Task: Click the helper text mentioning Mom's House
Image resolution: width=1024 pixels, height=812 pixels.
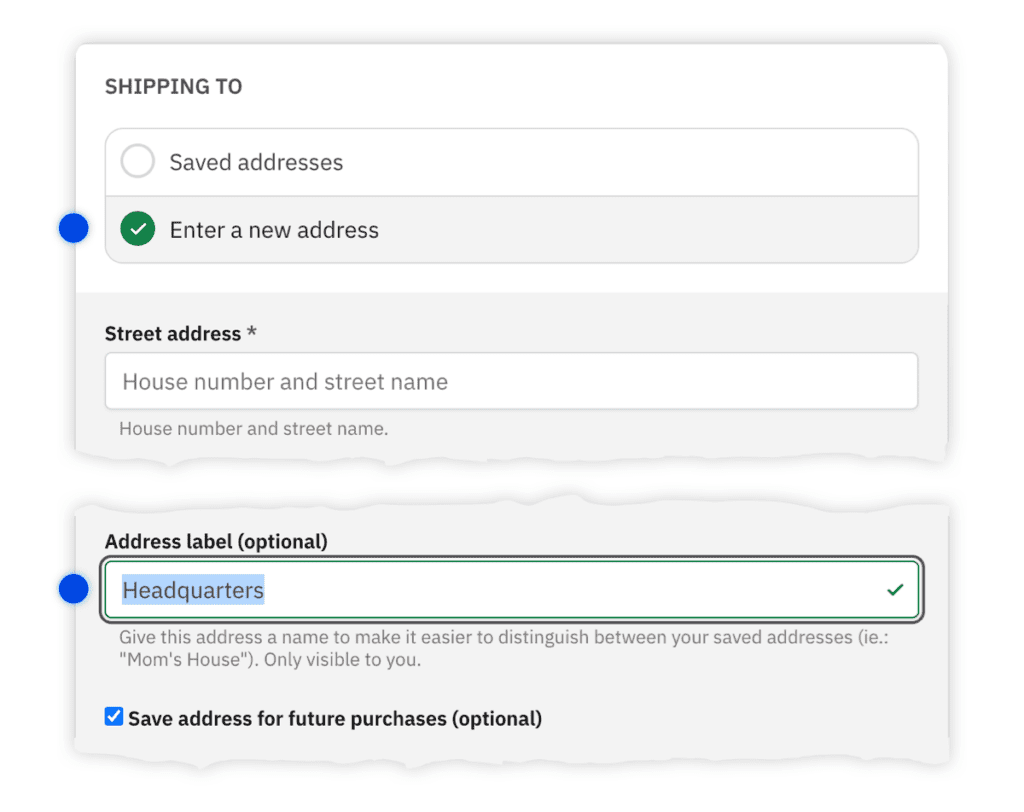Action: pyautogui.click(x=504, y=648)
